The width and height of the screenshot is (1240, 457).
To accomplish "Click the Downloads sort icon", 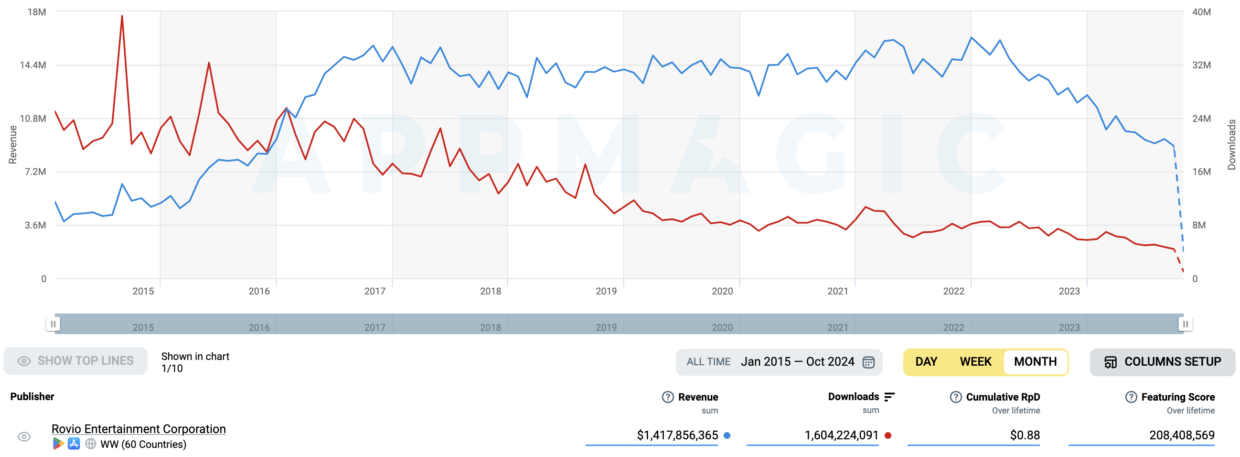I will pyautogui.click(x=890, y=397).
